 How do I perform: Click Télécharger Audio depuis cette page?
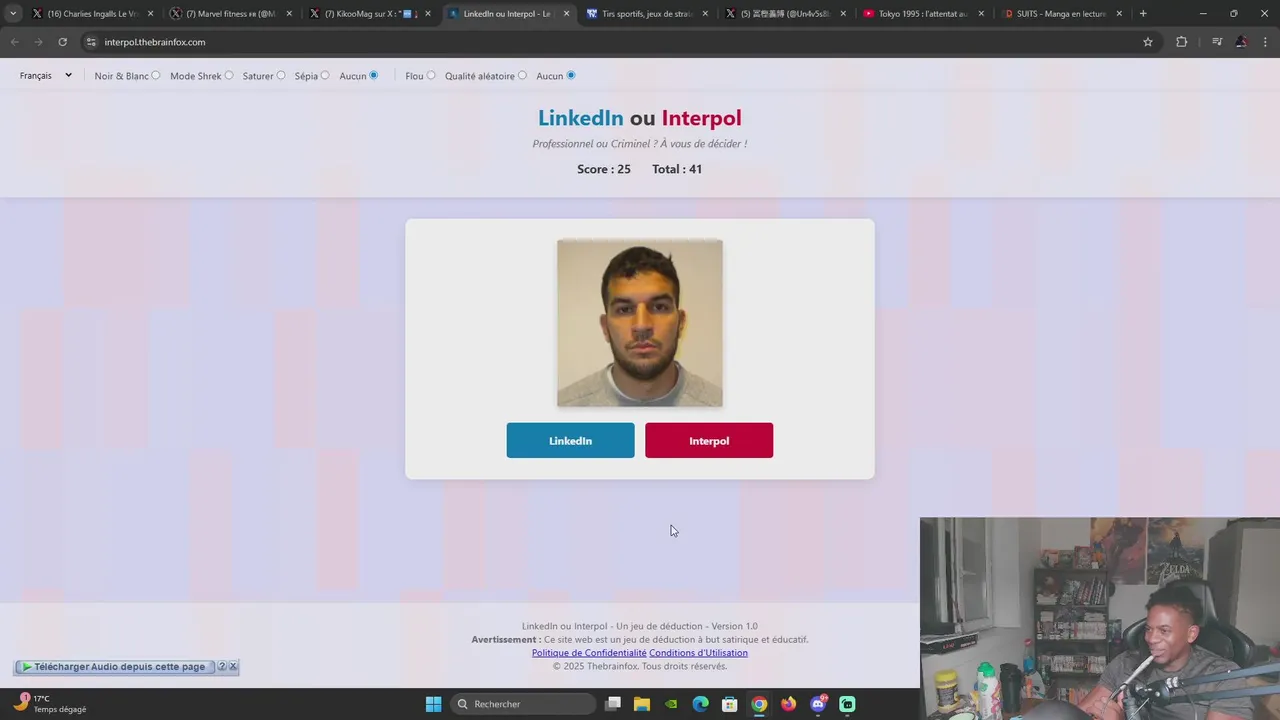114,666
